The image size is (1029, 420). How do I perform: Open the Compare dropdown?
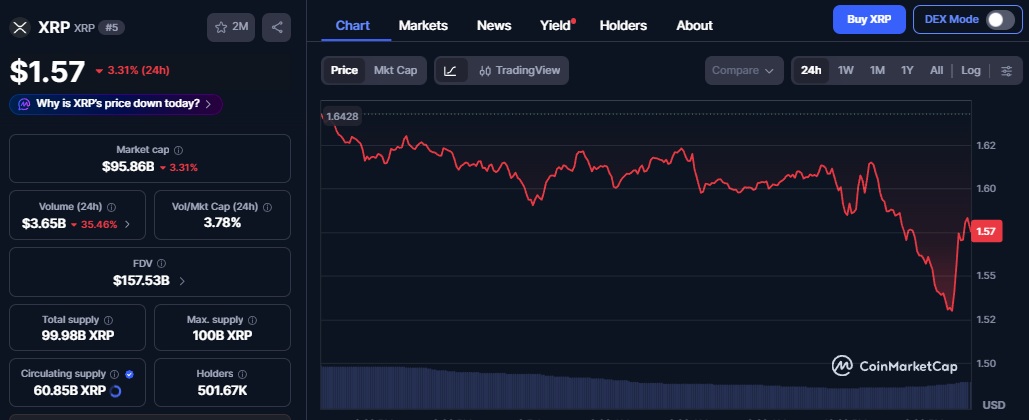(744, 70)
